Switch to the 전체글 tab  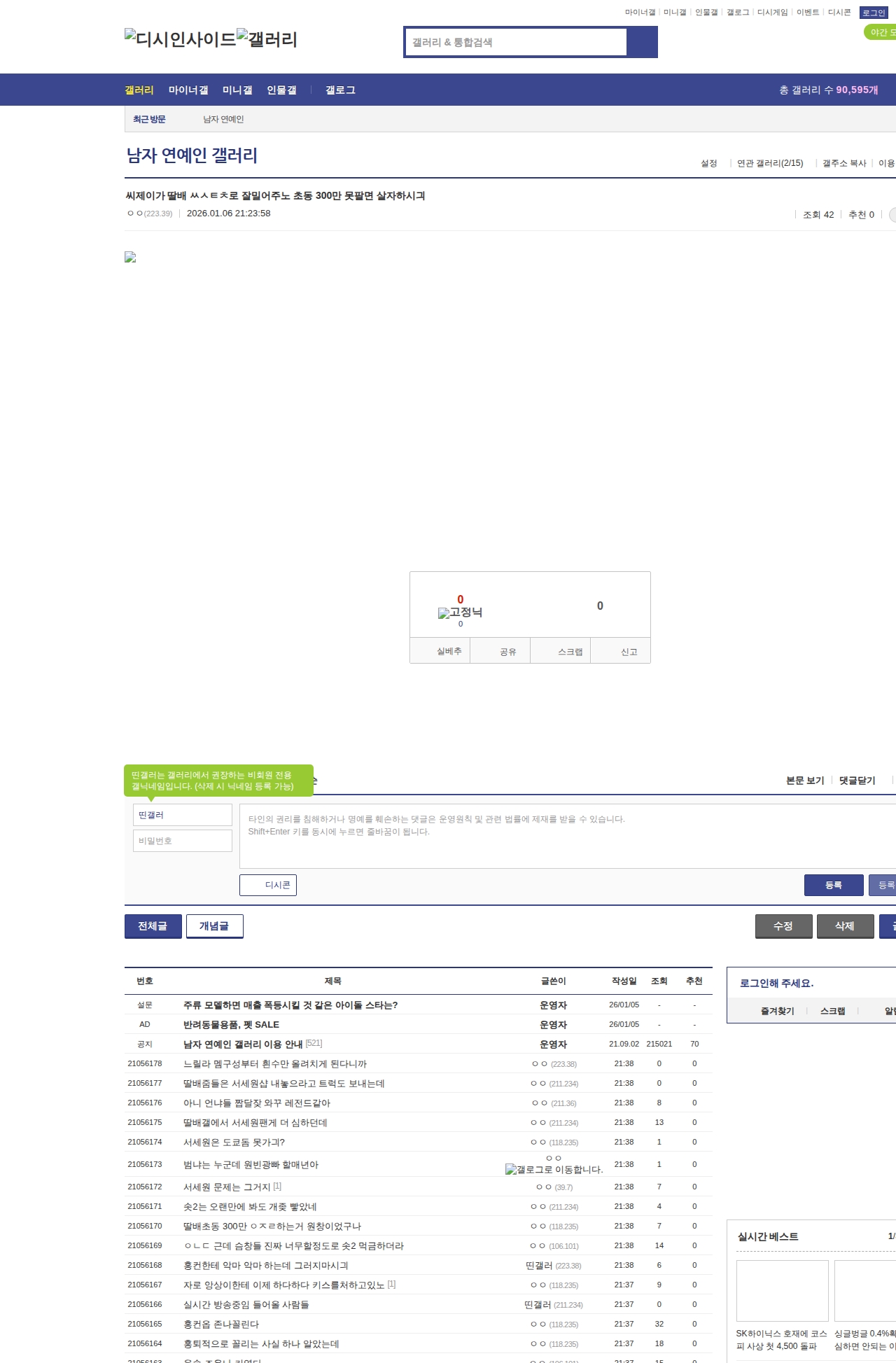(153, 926)
